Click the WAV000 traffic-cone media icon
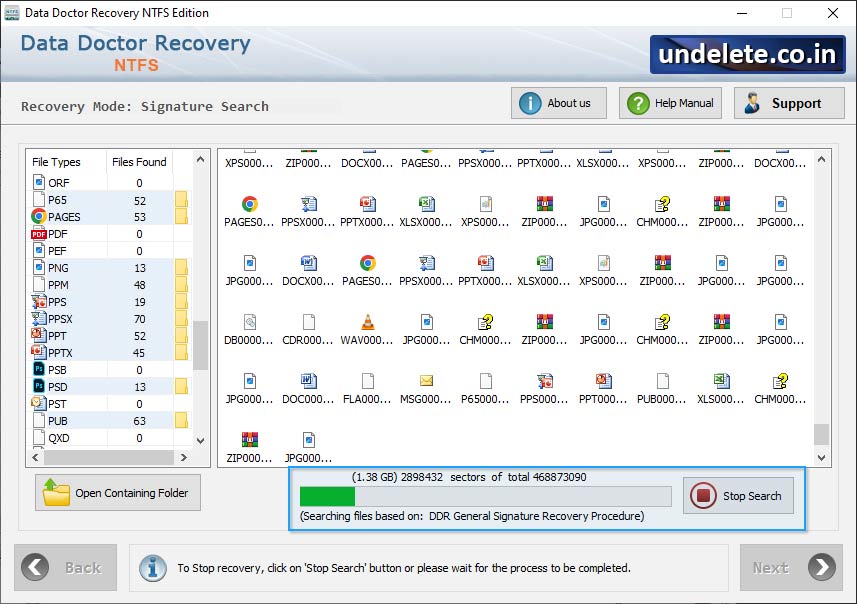Screen dimensions: 857x604 [x=366, y=322]
